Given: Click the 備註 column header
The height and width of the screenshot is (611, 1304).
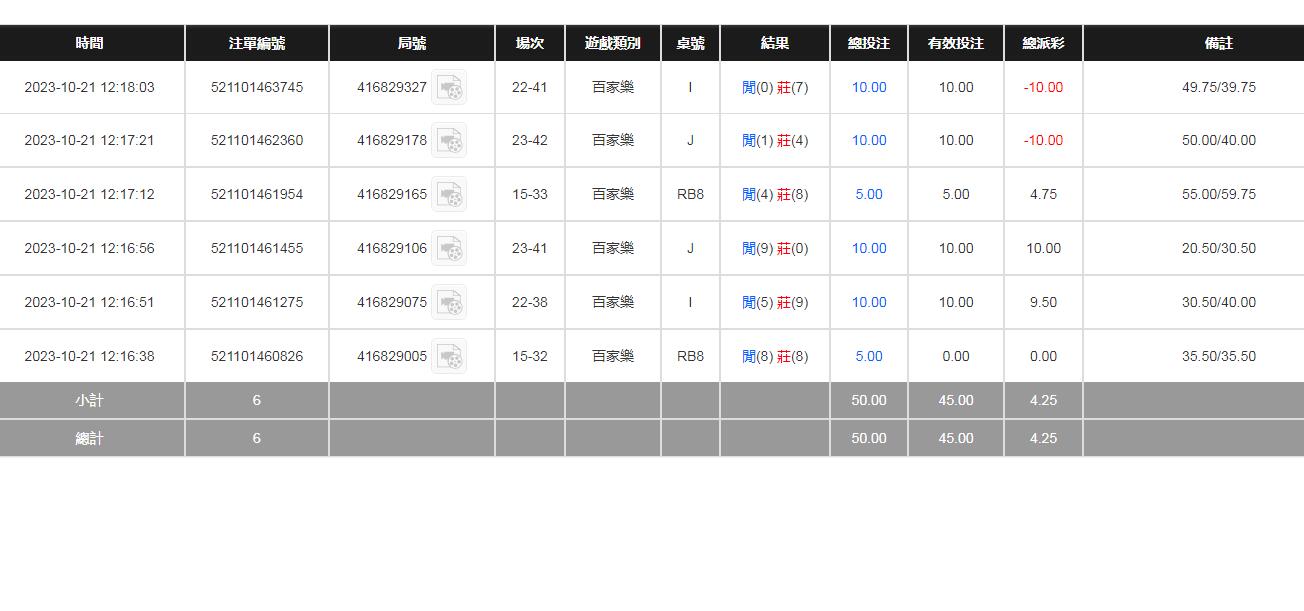Looking at the screenshot, I should point(1219,44).
